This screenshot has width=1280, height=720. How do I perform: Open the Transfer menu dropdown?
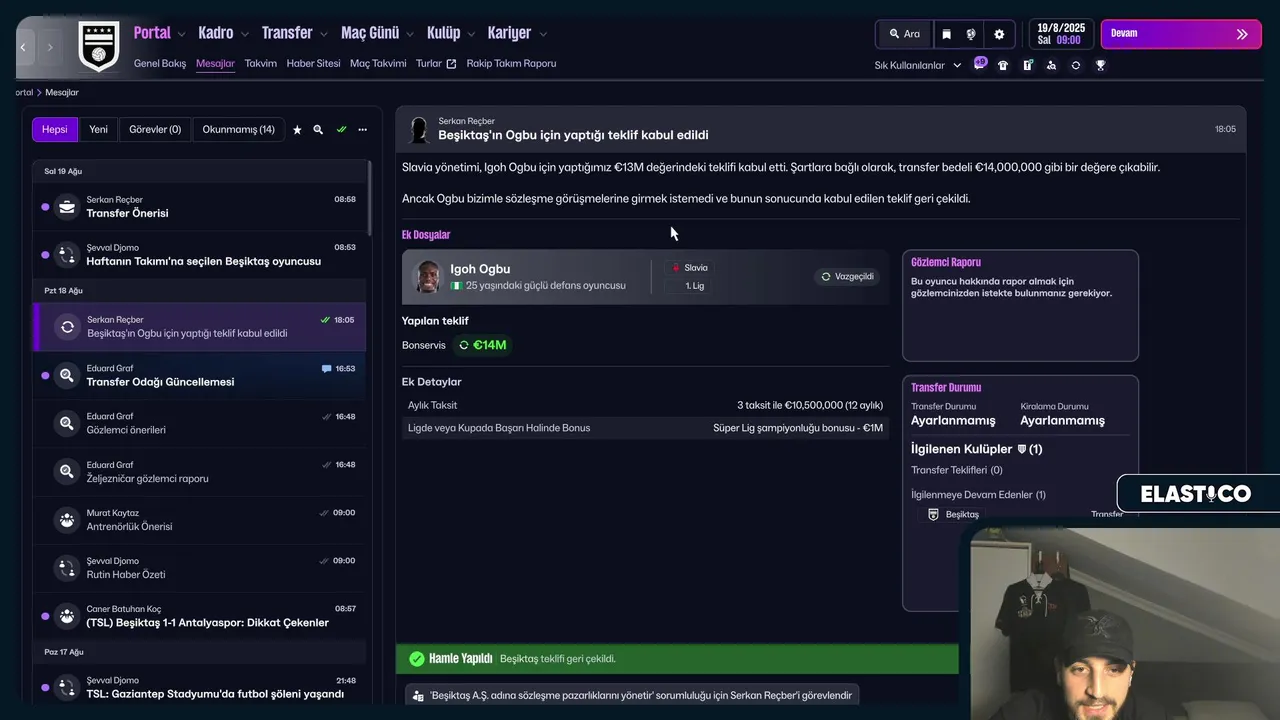[294, 33]
